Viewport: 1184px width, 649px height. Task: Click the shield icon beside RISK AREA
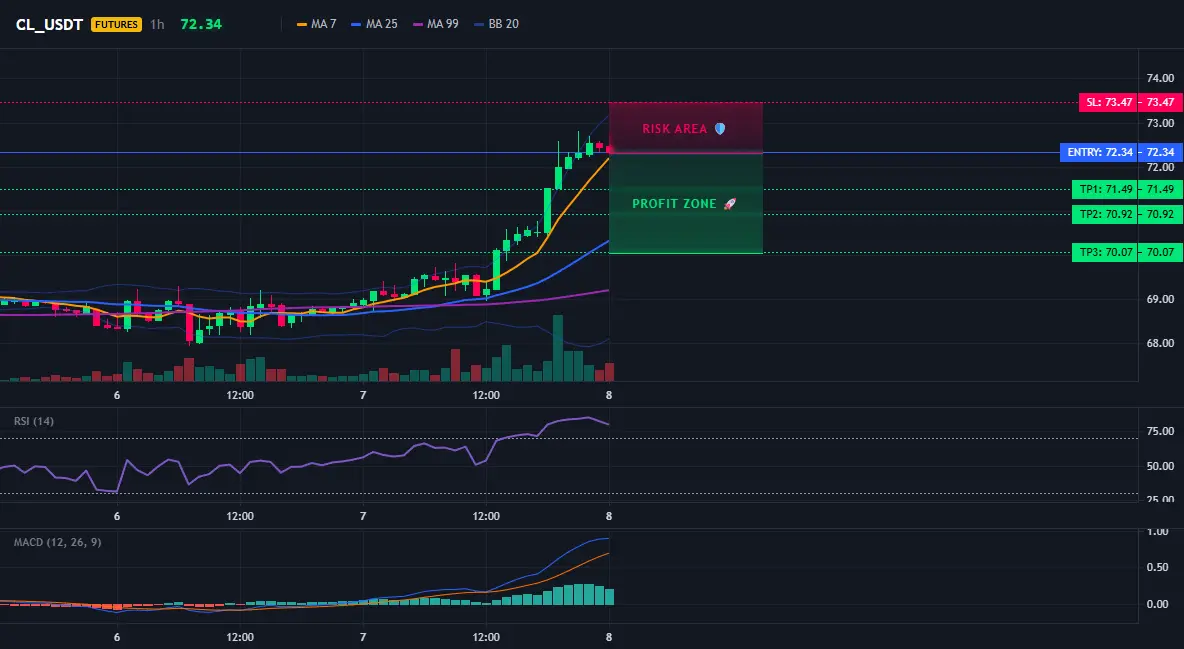[720, 129]
